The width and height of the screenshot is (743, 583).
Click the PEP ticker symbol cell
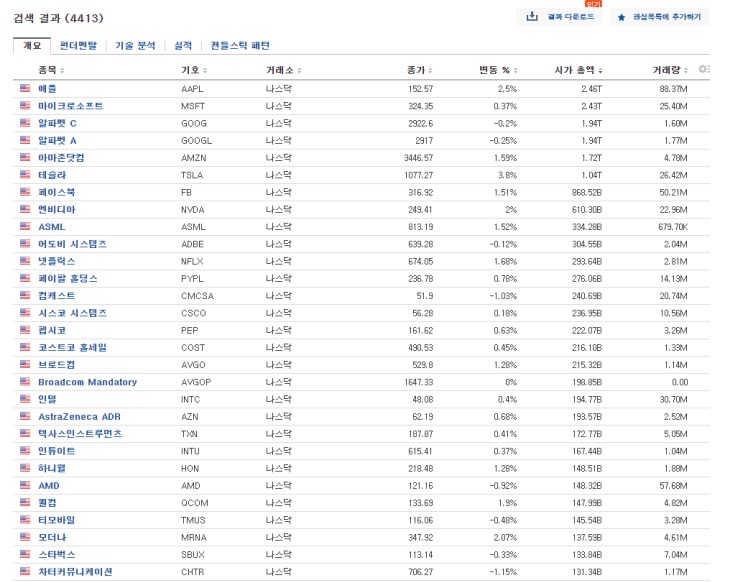tap(190, 330)
